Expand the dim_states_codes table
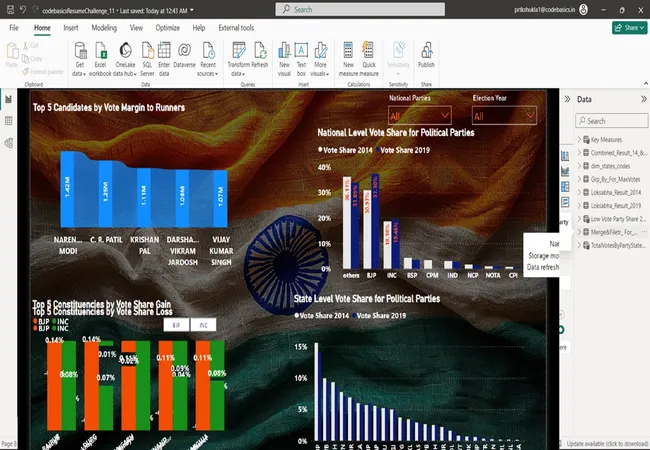Screen dimensions: 650x450 (x=579, y=166)
